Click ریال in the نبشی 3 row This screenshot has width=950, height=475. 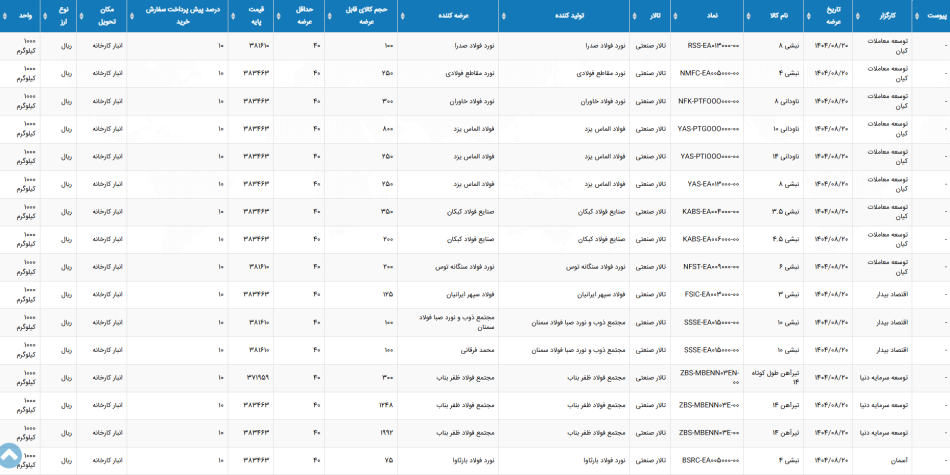[67, 295]
